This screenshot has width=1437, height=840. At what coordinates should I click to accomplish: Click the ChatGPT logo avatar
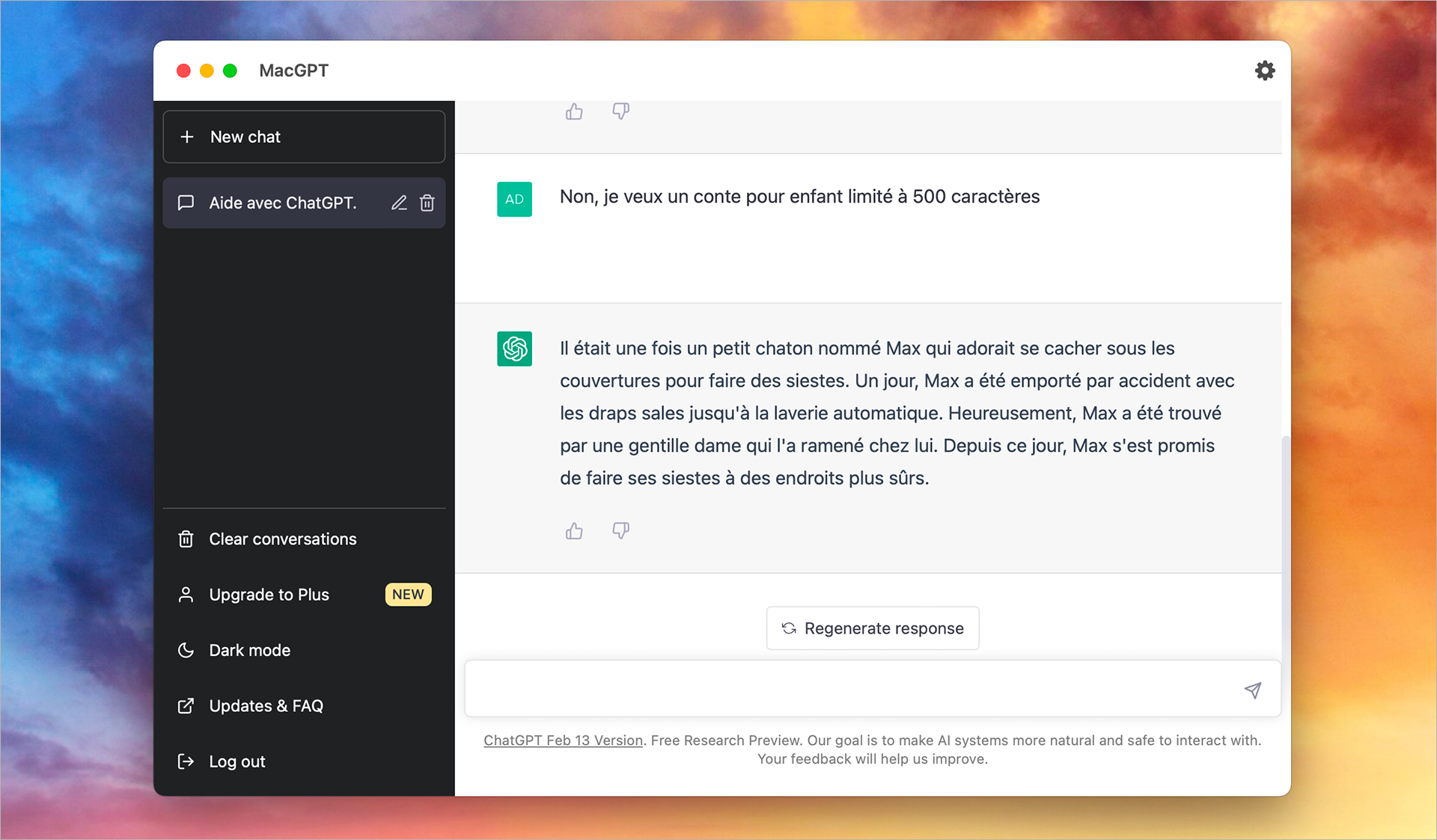514,349
